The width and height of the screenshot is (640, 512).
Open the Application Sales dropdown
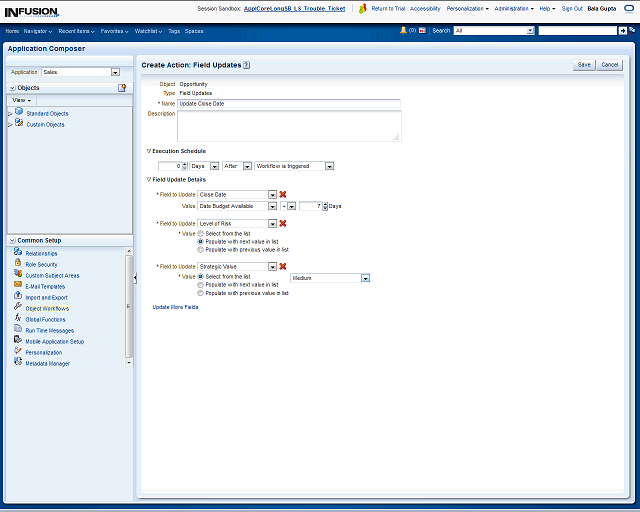click(x=115, y=72)
